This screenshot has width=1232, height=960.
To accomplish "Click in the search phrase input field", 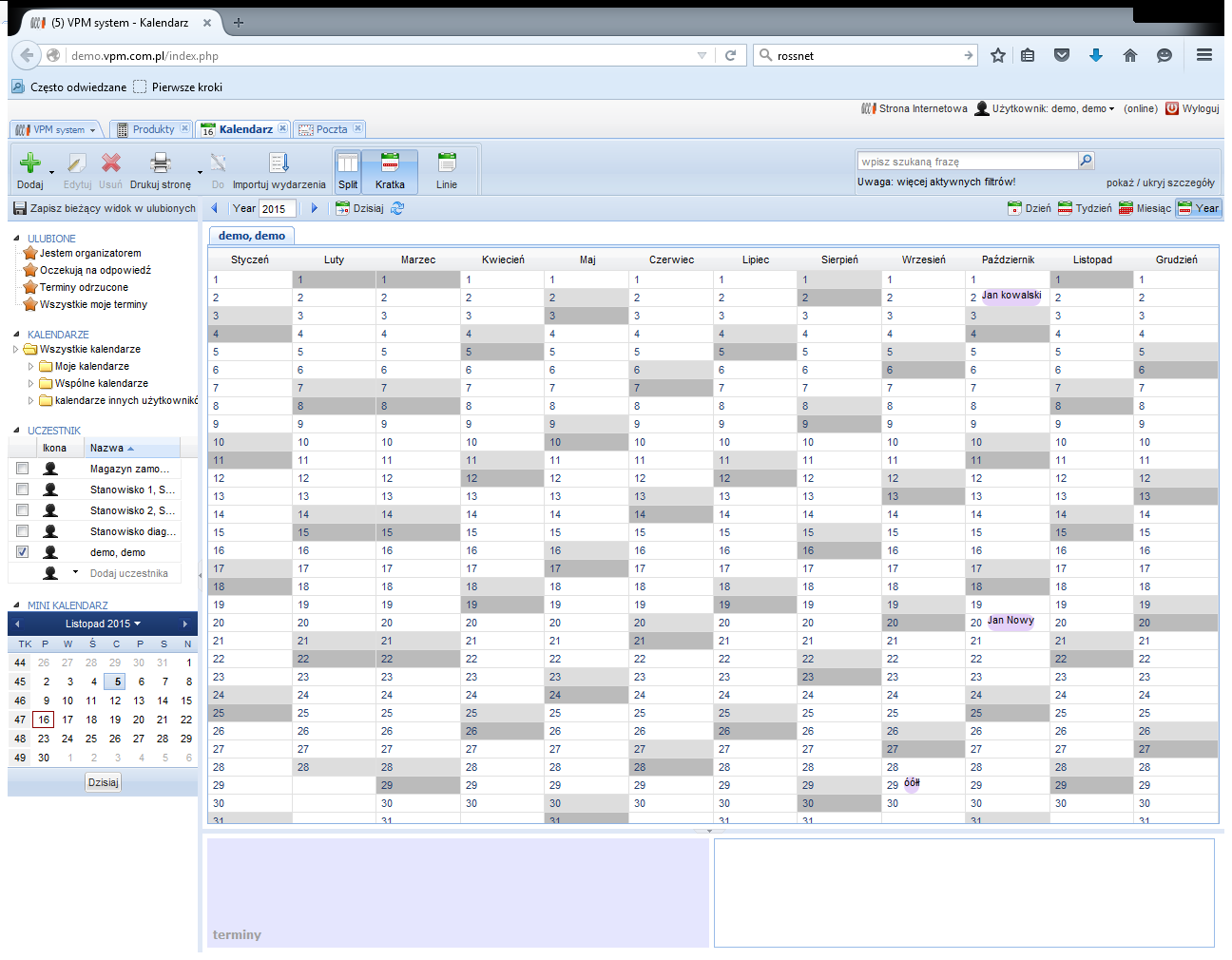I will click(968, 161).
